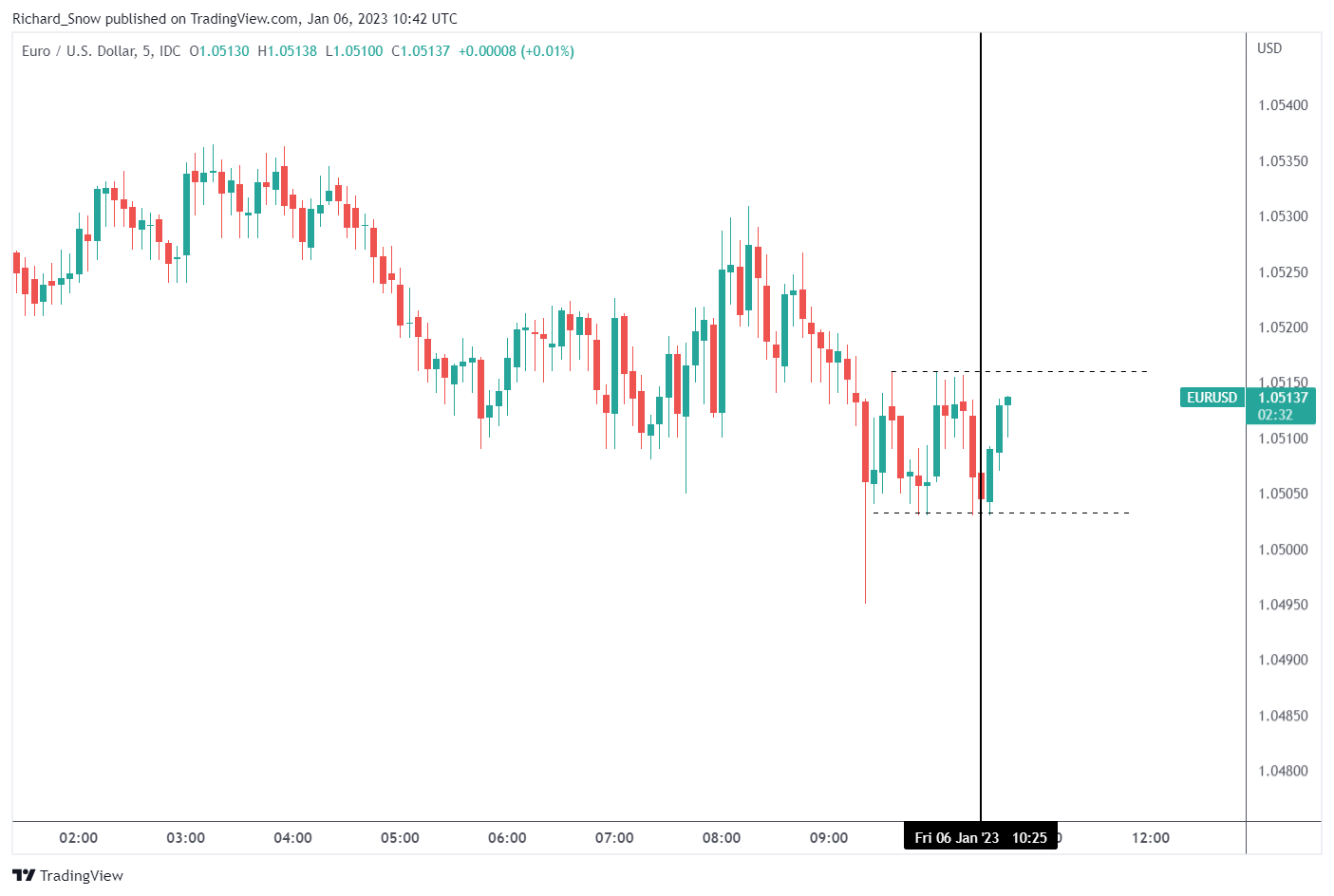Click the 06:00 time axis label
This screenshot has height=896, width=1334.
(507, 838)
